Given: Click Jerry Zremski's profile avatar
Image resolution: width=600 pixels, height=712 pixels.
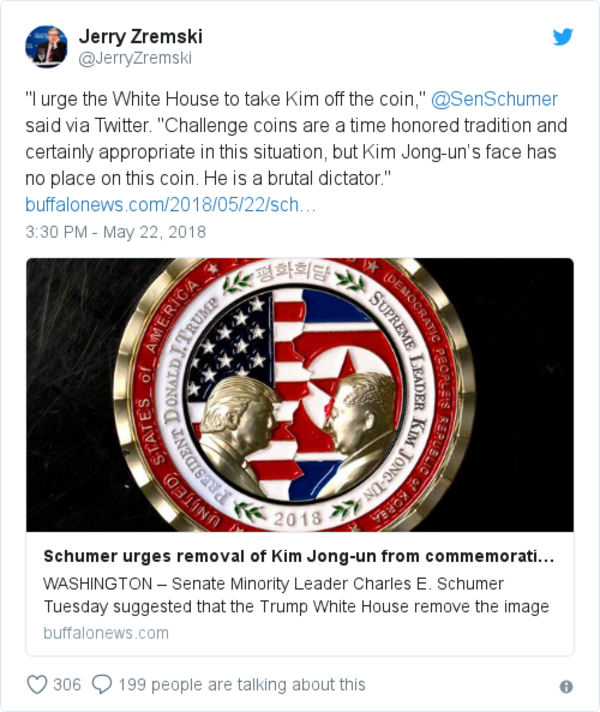Looking at the screenshot, I should tap(47, 47).
